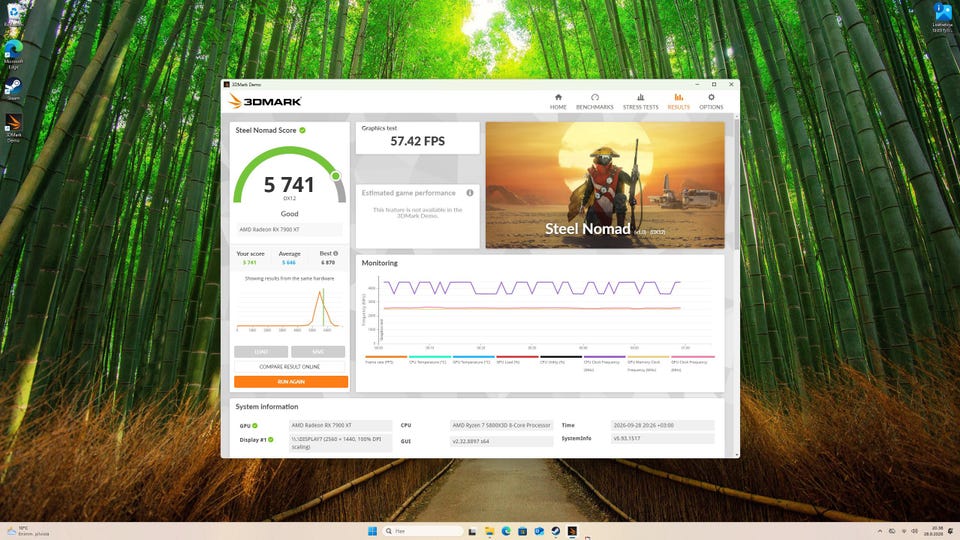Toggle the GPU Memory Clock Frequency legend item
The height and width of the screenshot is (540, 960).
pos(648,363)
